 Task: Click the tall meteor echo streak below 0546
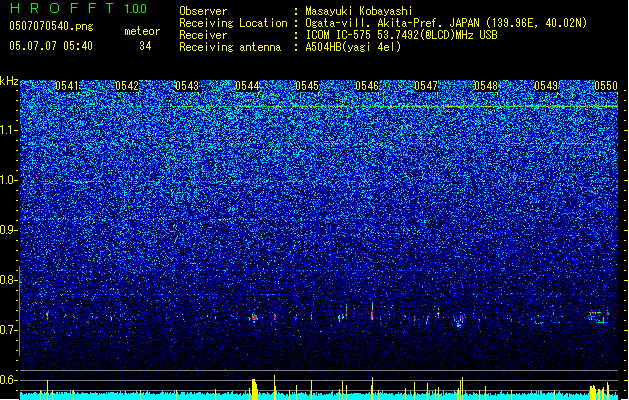pyautogui.click(x=372, y=311)
